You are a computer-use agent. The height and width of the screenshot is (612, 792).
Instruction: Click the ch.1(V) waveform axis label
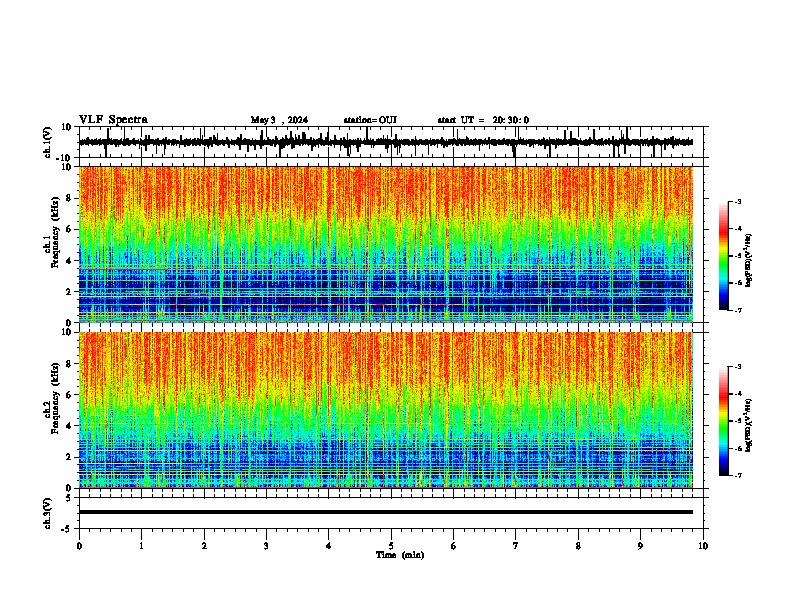pyautogui.click(x=47, y=142)
